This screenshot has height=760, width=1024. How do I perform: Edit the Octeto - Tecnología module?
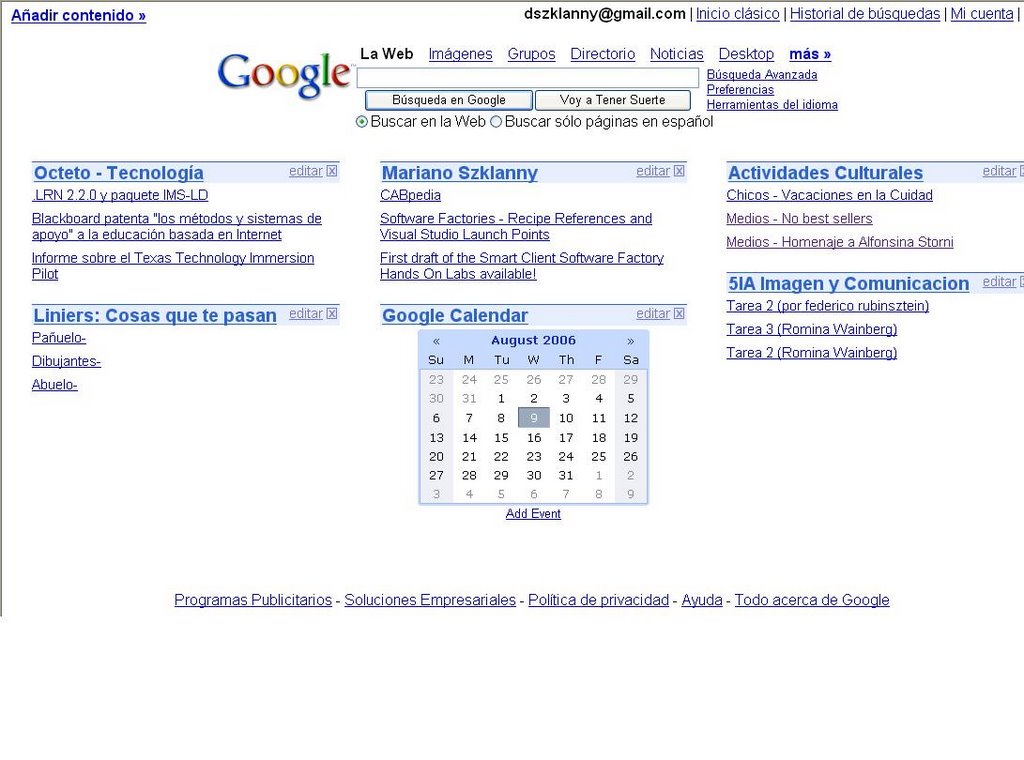[x=306, y=171]
